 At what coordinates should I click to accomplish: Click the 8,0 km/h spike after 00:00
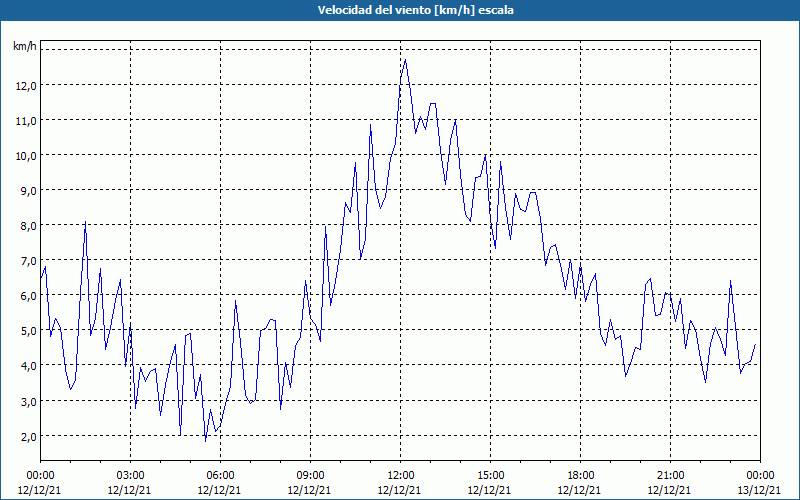85,222
